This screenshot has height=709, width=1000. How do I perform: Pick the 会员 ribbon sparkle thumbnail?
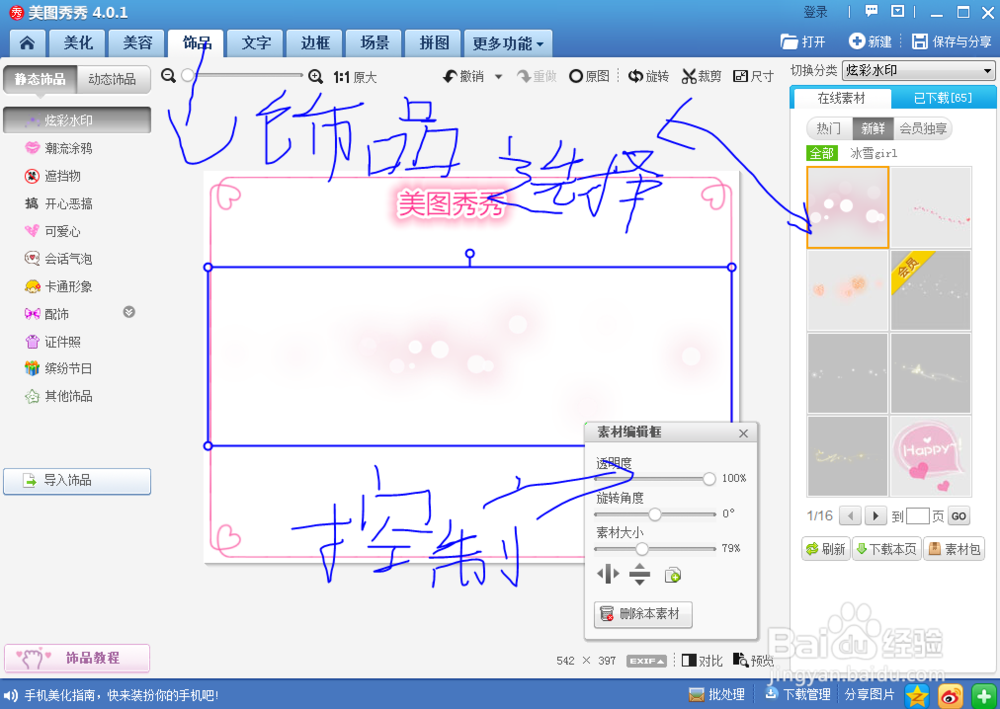(930, 290)
